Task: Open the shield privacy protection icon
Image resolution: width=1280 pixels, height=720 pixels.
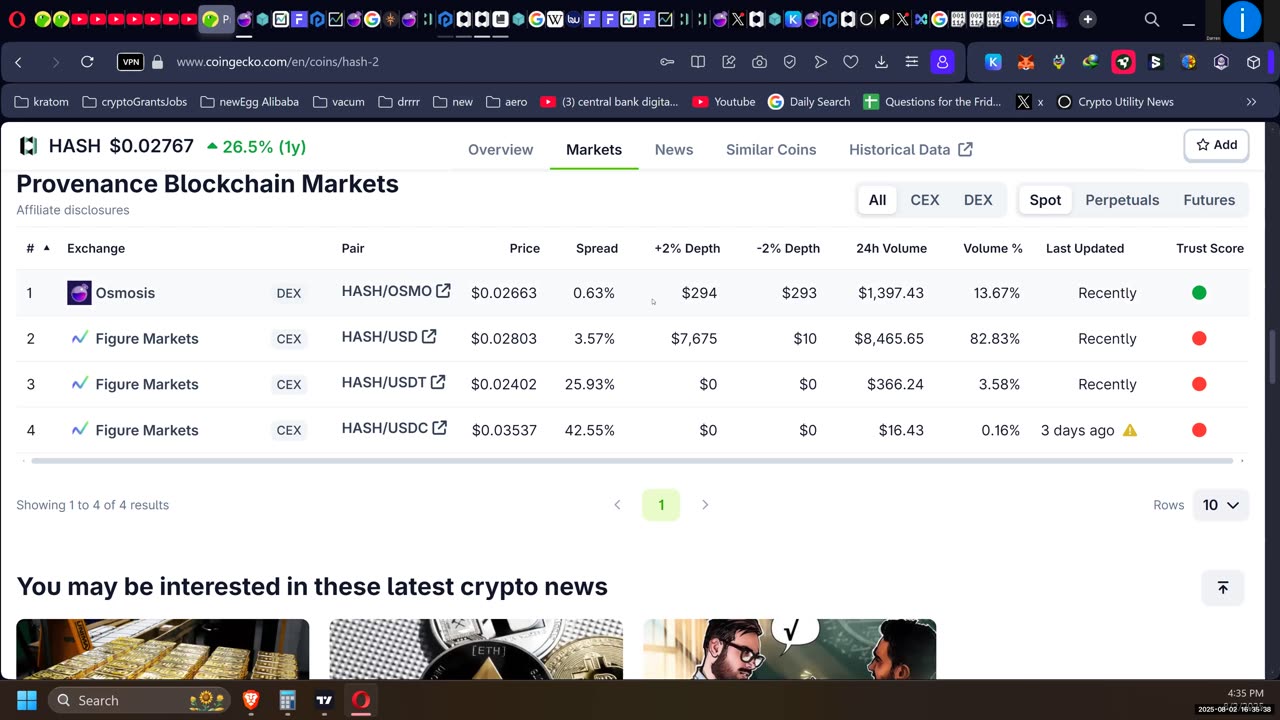Action: [790, 62]
